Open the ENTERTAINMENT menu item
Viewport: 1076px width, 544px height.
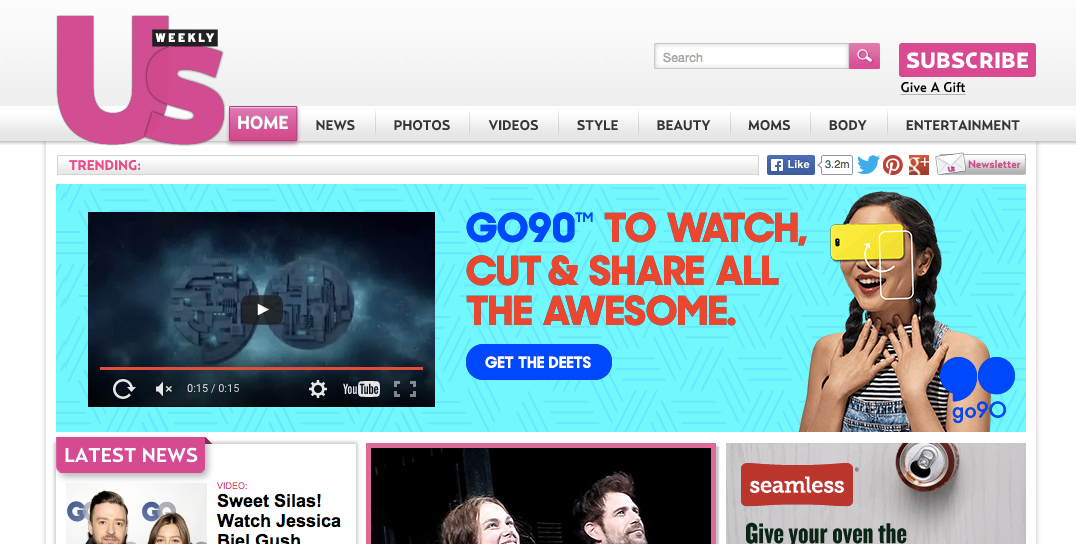962,125
